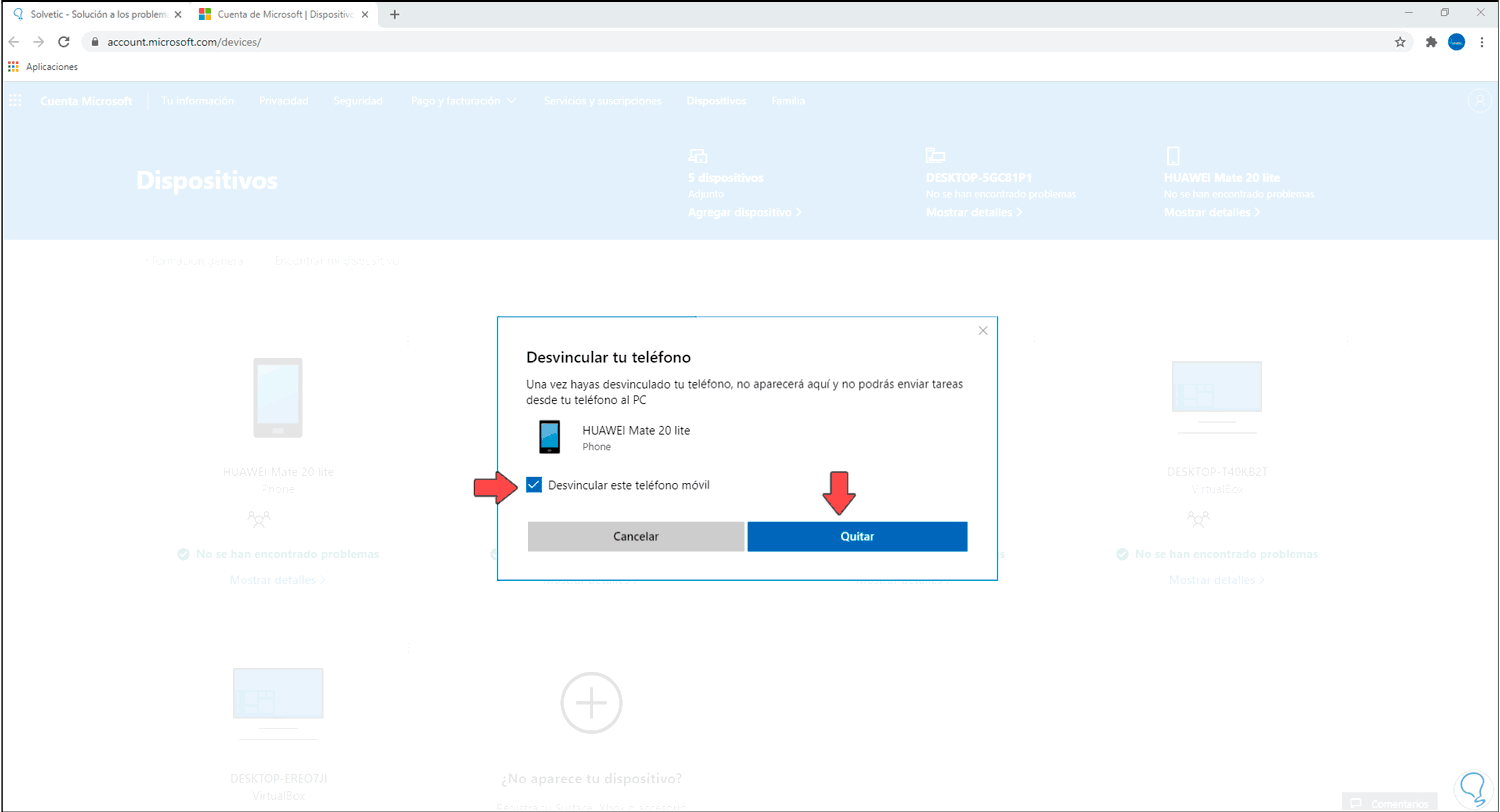Click the PC icon above DESKTOP-5GC81P1
Viewport: 1500px width, 812px height.
click(936, 155)
